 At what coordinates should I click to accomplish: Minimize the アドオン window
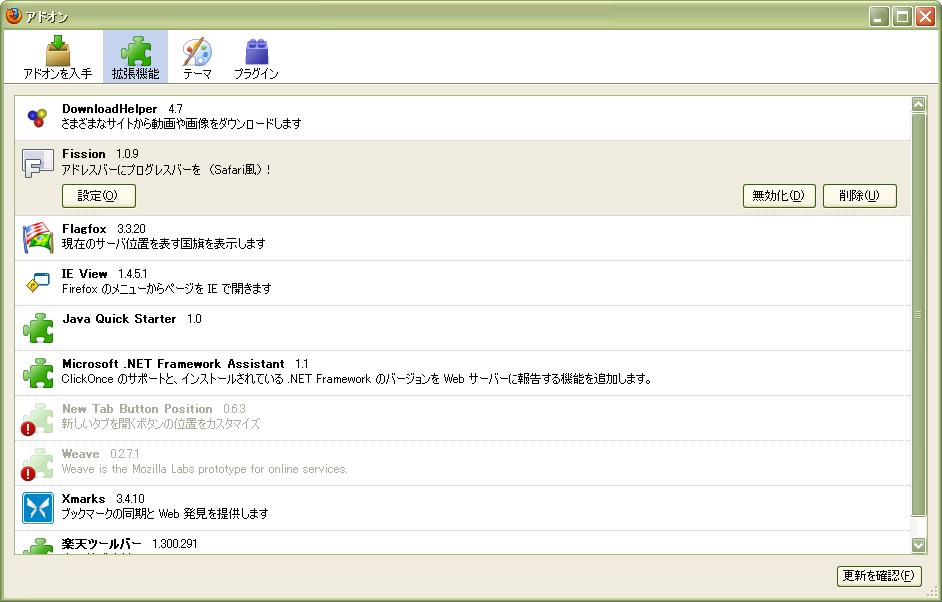(879, 16)
